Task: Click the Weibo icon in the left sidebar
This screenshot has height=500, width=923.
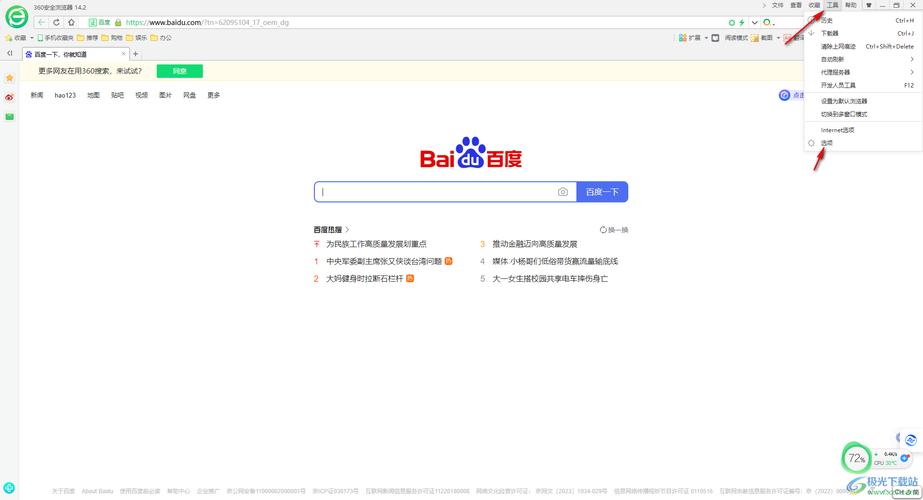Action: tap(10, 97)
